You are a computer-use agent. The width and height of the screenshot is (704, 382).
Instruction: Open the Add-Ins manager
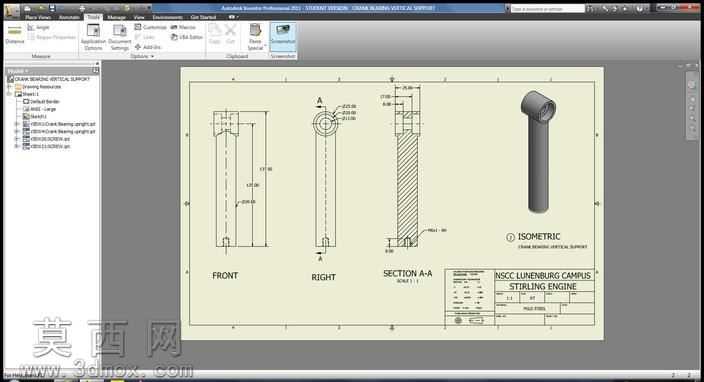pos(148,47)
